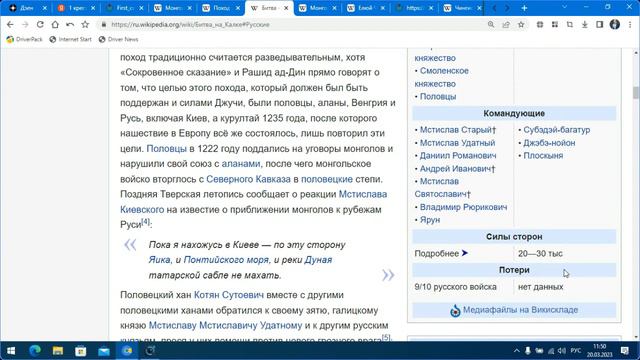Screen dimensions: 640x360
Task: Open Владимир Рюрикович in infobox
Action: click(464, 207)
